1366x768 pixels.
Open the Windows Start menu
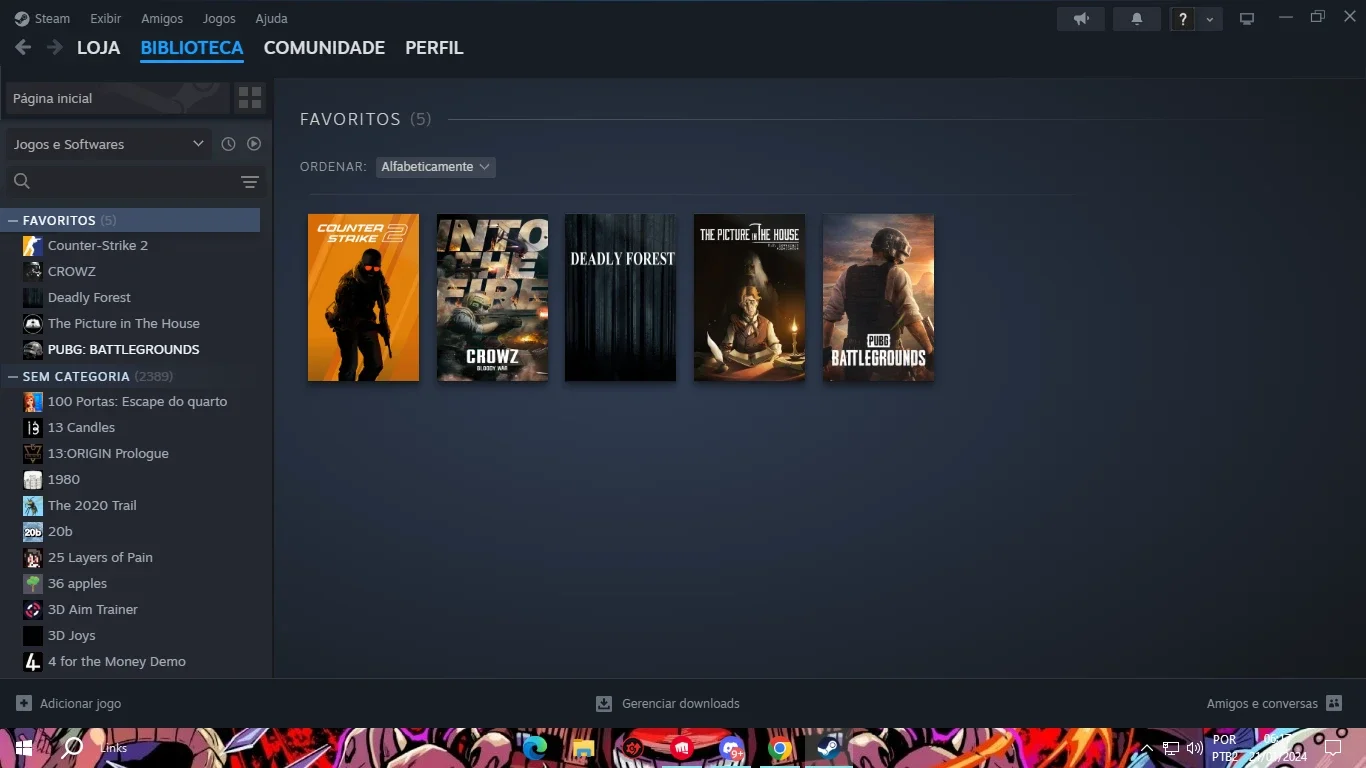click(24, 748)
